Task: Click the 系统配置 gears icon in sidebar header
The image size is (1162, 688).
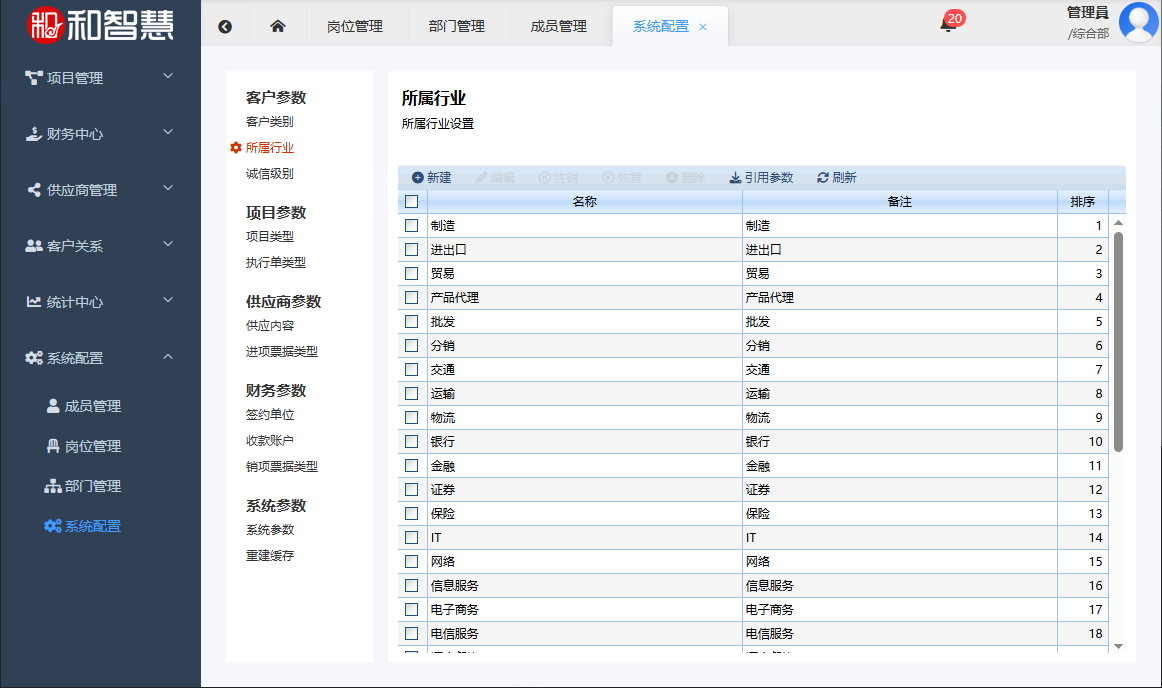Action: click(x=34, y=357)
